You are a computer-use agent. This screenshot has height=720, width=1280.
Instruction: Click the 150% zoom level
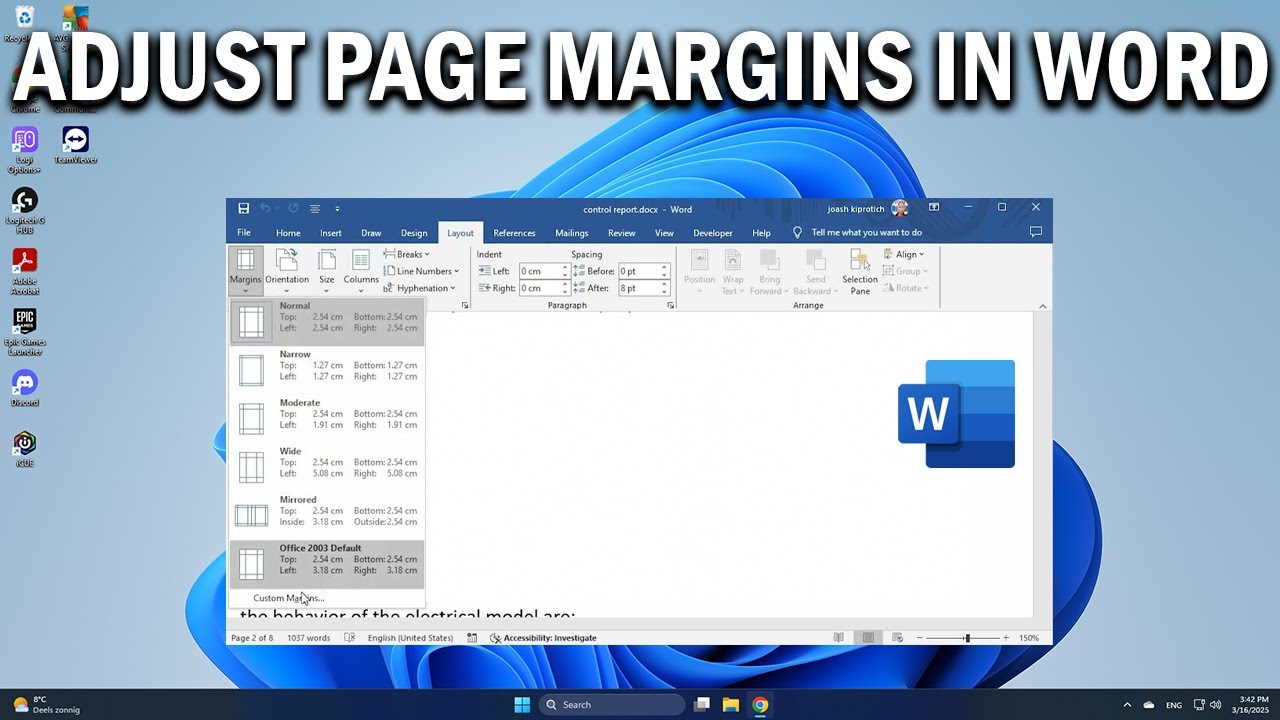point(1029,638)
